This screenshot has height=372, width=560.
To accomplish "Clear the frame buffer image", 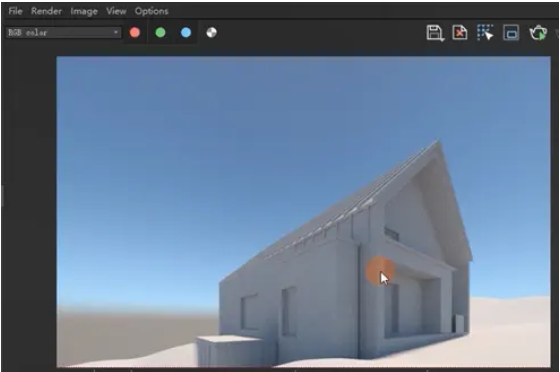I will [460, 33].
